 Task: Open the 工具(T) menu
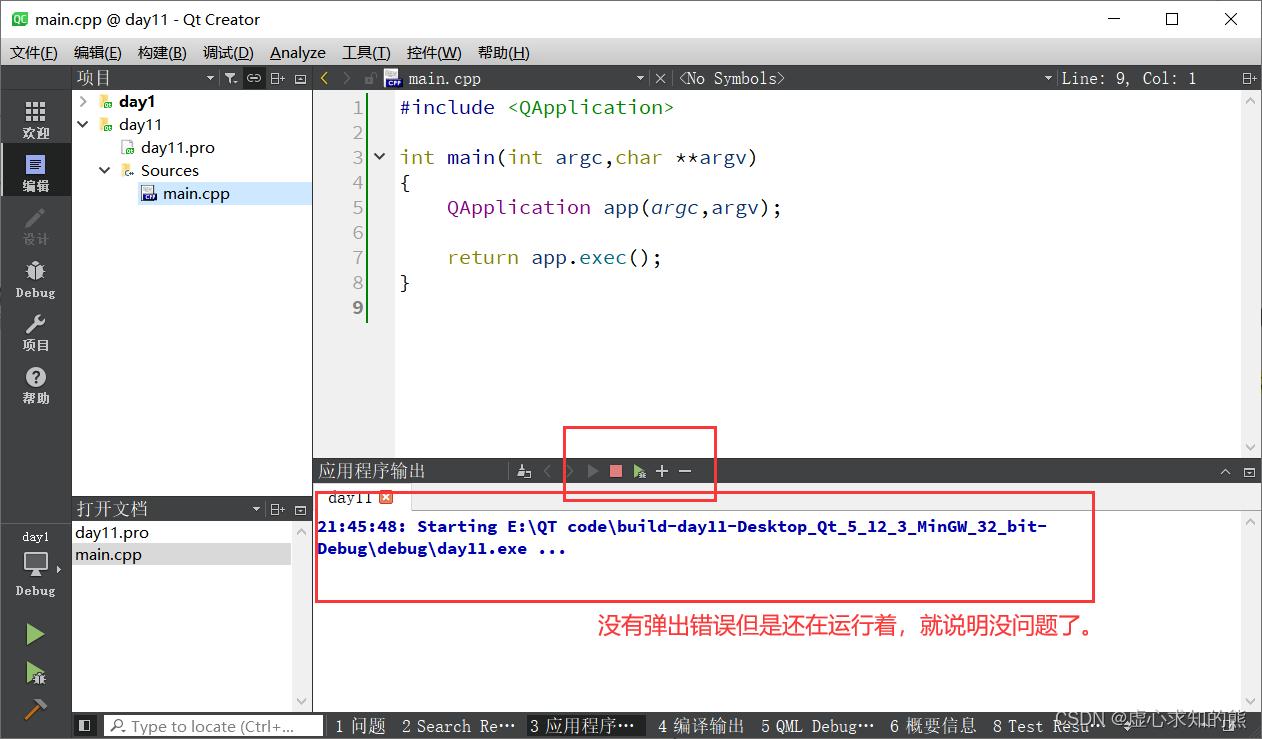point(366,53)
